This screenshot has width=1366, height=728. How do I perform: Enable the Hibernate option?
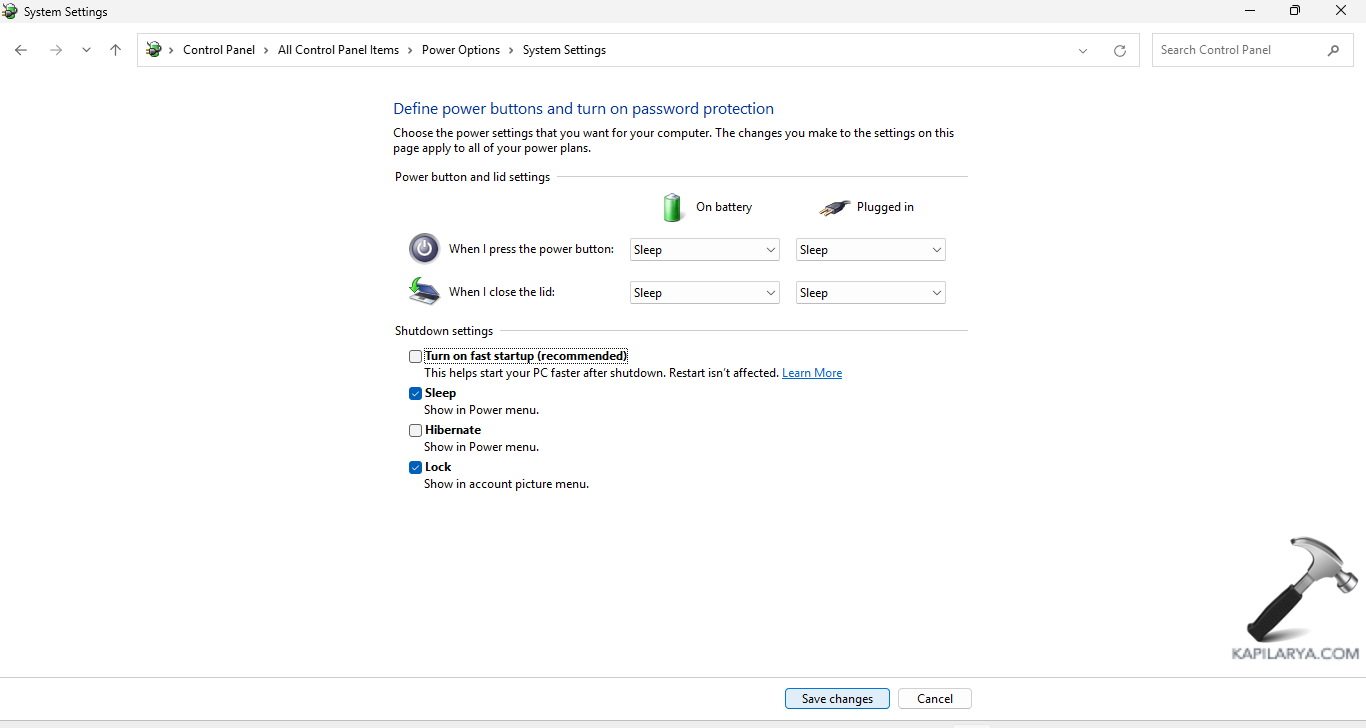point(415,430)
